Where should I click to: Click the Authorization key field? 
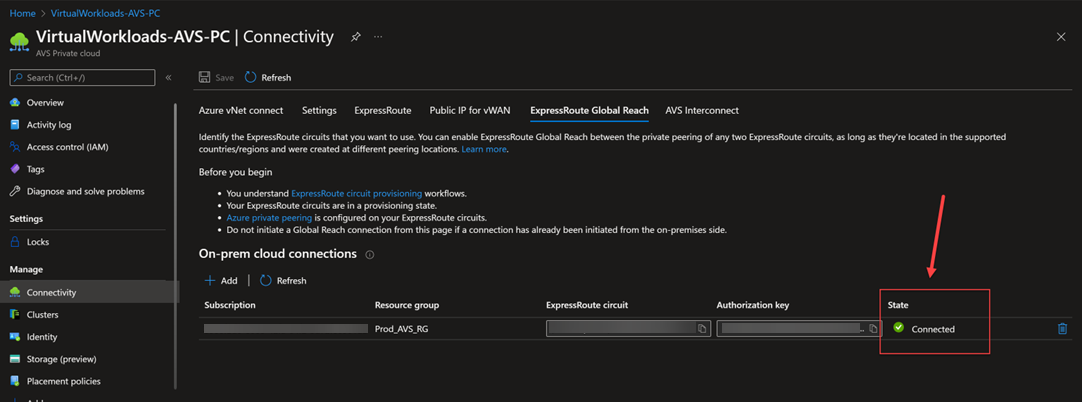pyautogui.click(x=798, y=329)
